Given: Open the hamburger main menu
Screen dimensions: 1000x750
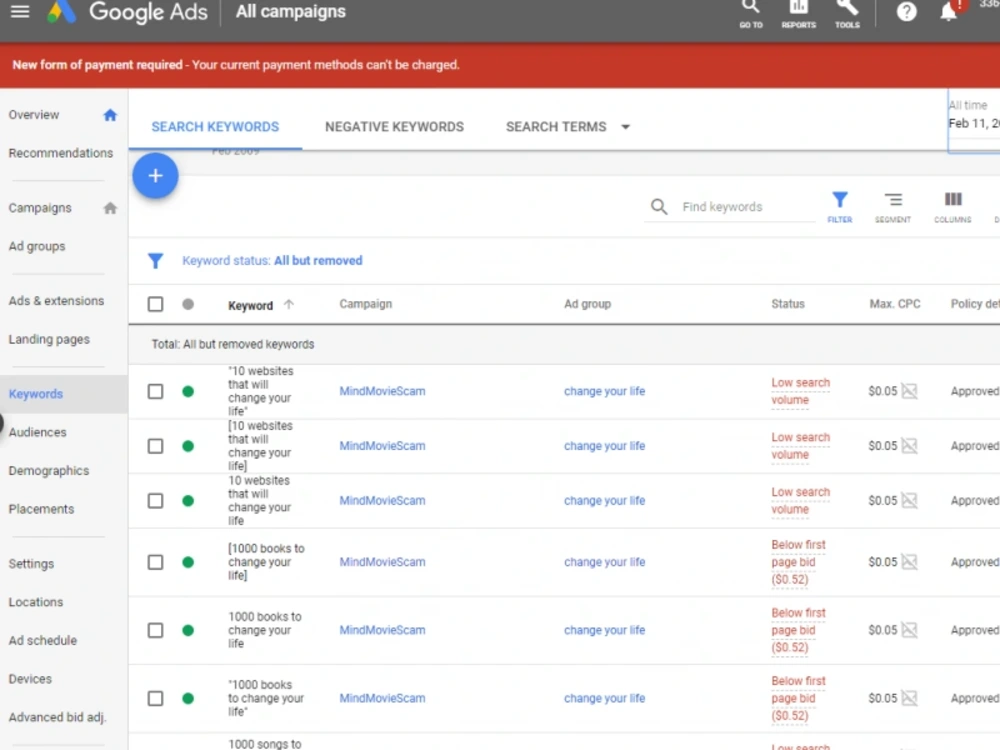Looking at the screenshot, I should (x=20, y=11).
